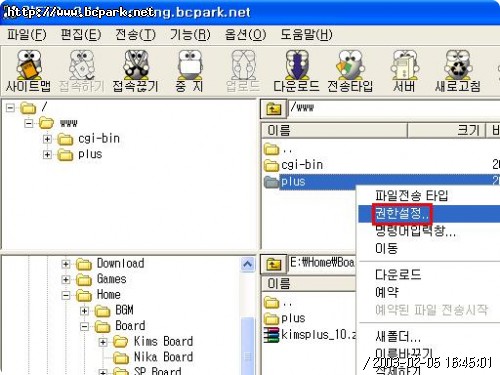This screenshot has width=500, height=375.
Task: Click the grayed 업로드 upload icon
Action: pyautogui.click(x=243, y=71)
